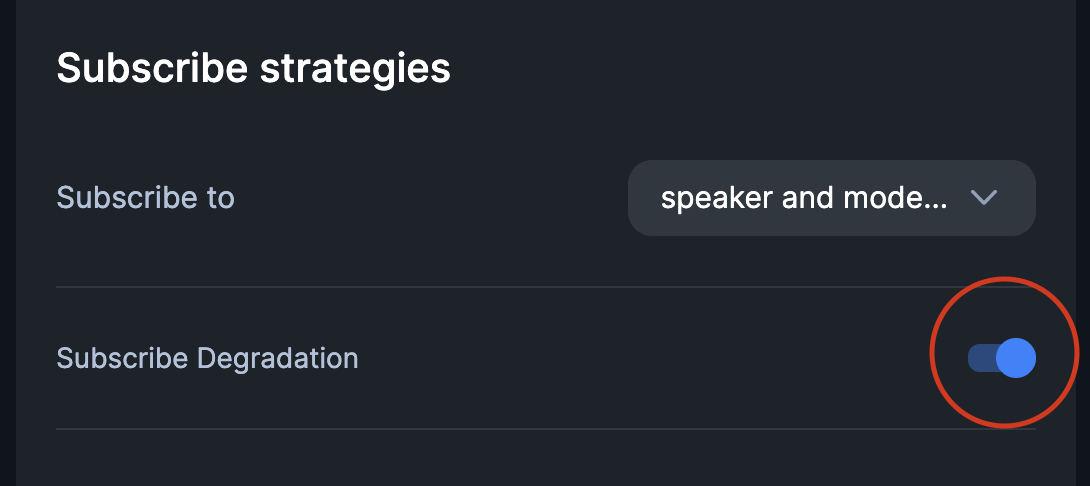
Task: Click the blue knob of the switch
Action: [1016, 358]
